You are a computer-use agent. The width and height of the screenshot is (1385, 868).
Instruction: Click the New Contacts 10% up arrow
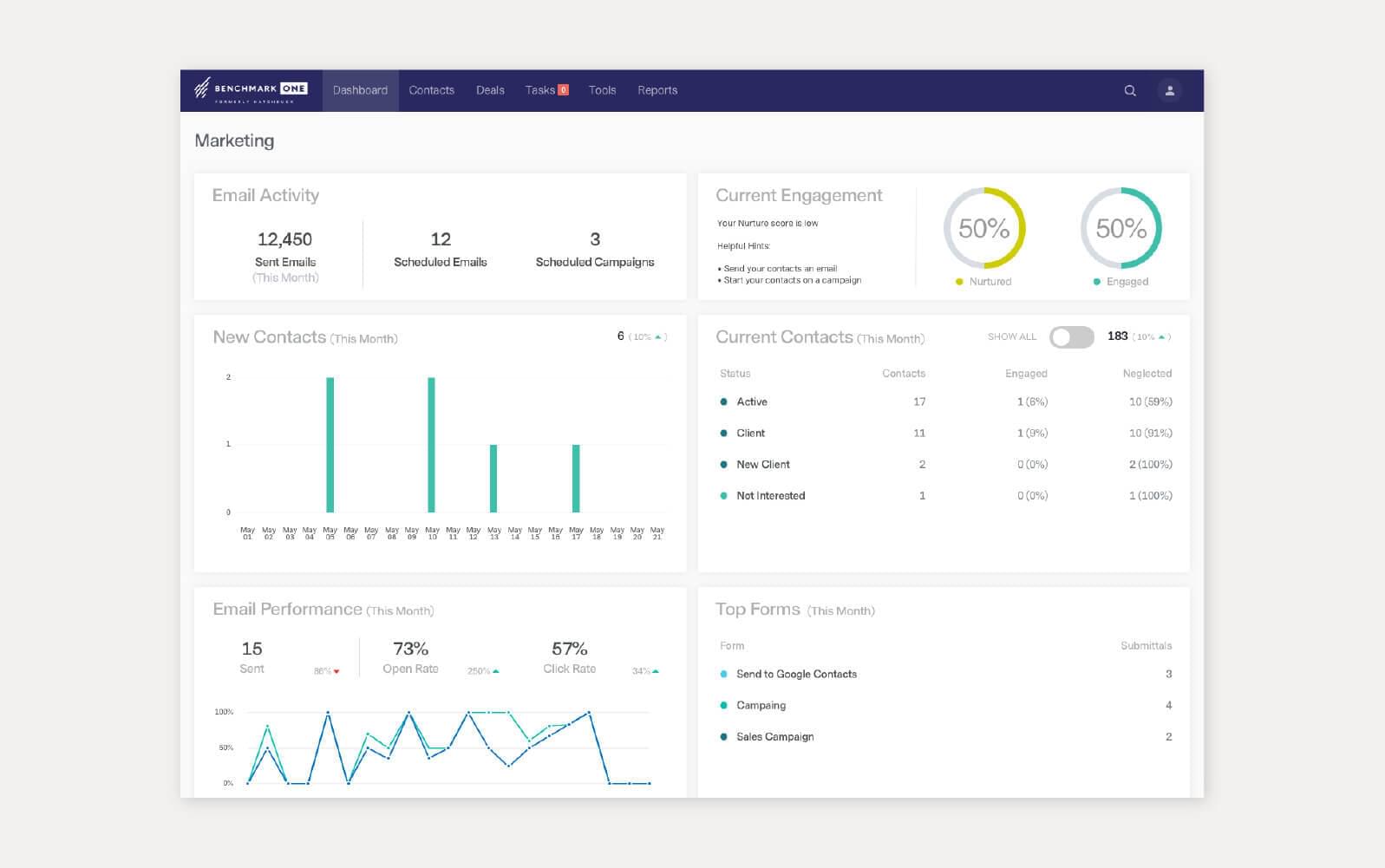click(658, 337)
